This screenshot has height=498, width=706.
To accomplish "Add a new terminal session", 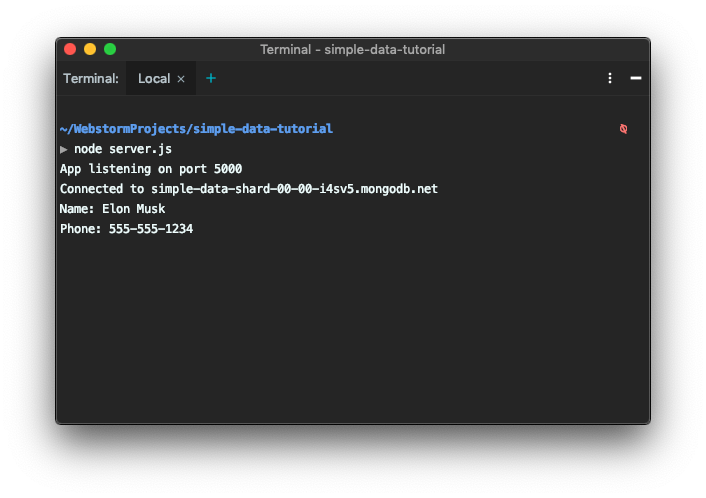I will 211,78.
